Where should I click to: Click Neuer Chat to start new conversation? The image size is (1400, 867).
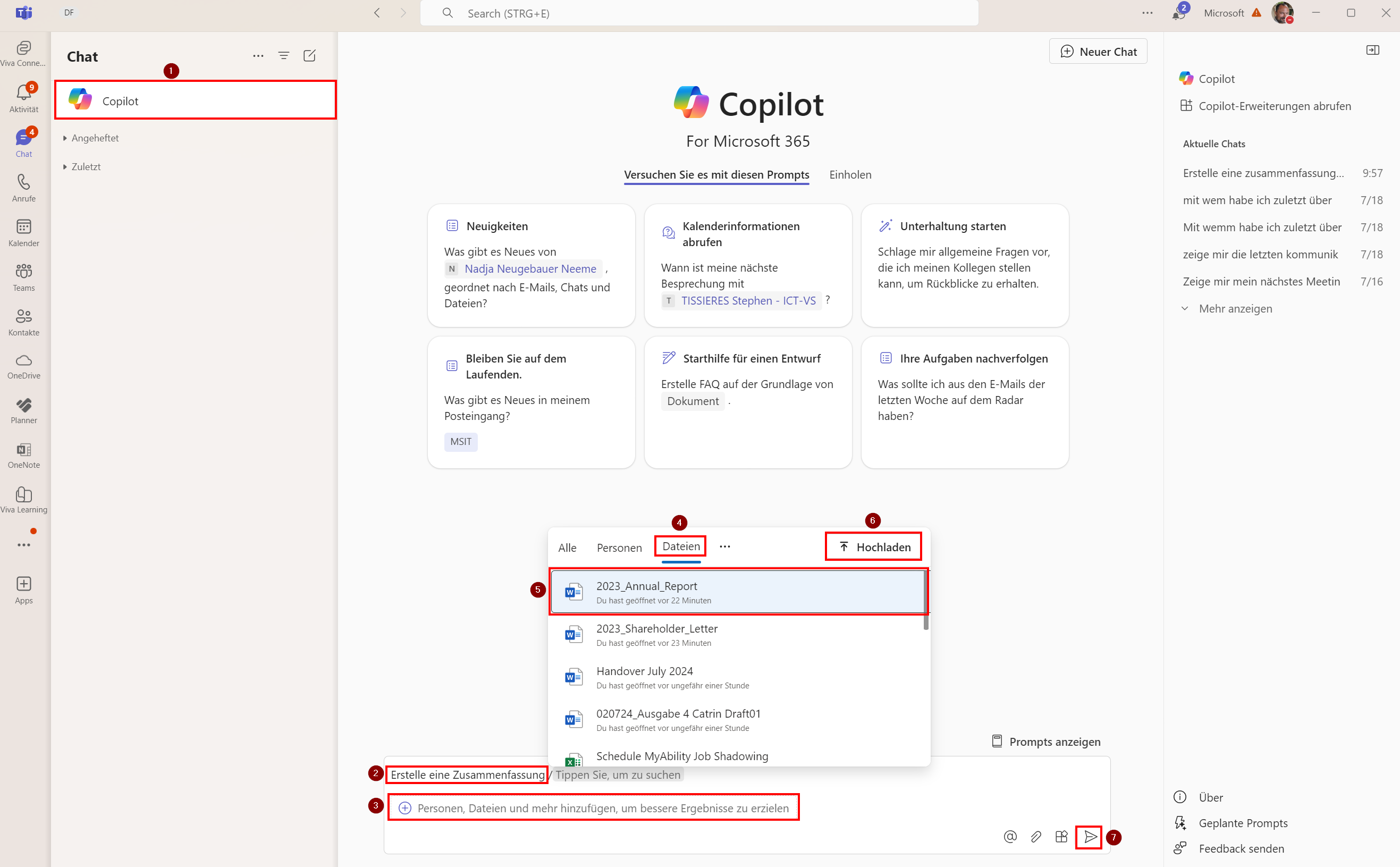pos(1097,51)
